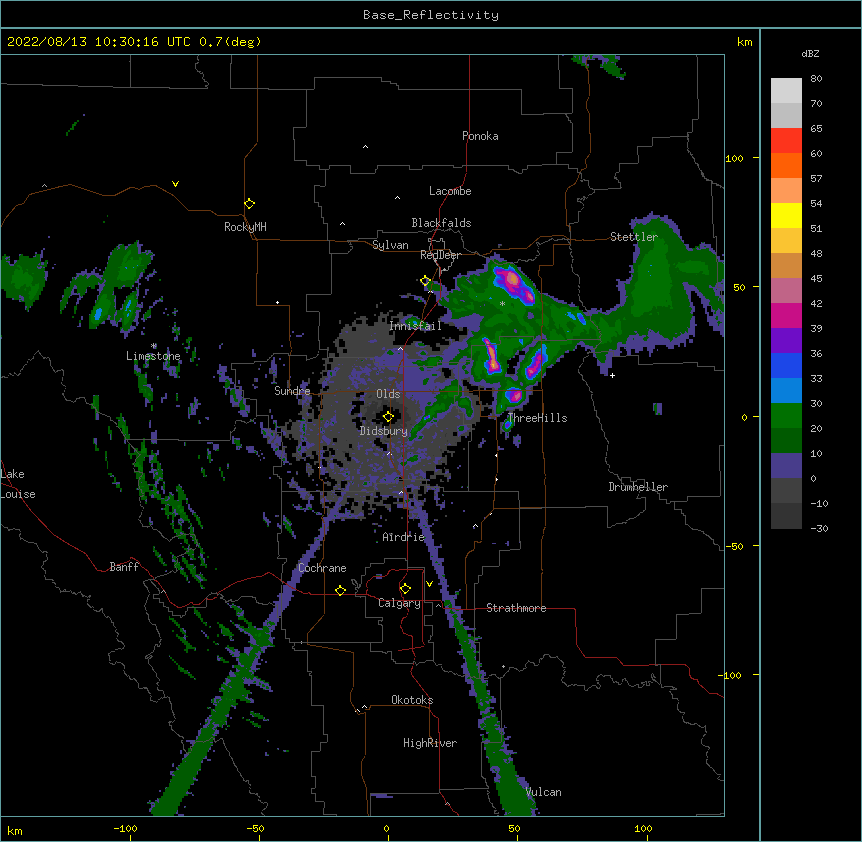Select the Strathmore label
The image size is (862, 842).
tap(516, 608)
